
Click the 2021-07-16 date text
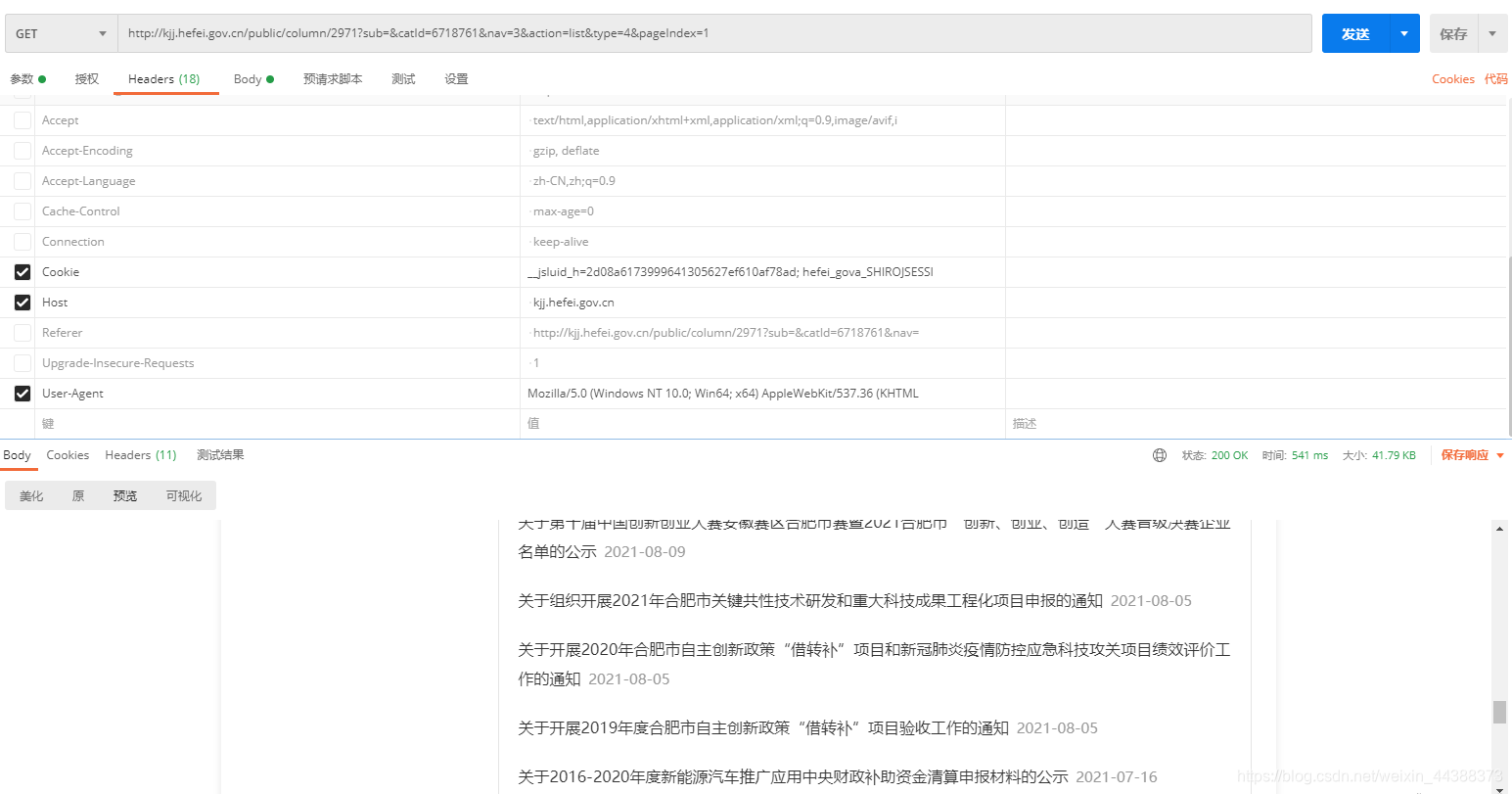tap(1117, 777)
